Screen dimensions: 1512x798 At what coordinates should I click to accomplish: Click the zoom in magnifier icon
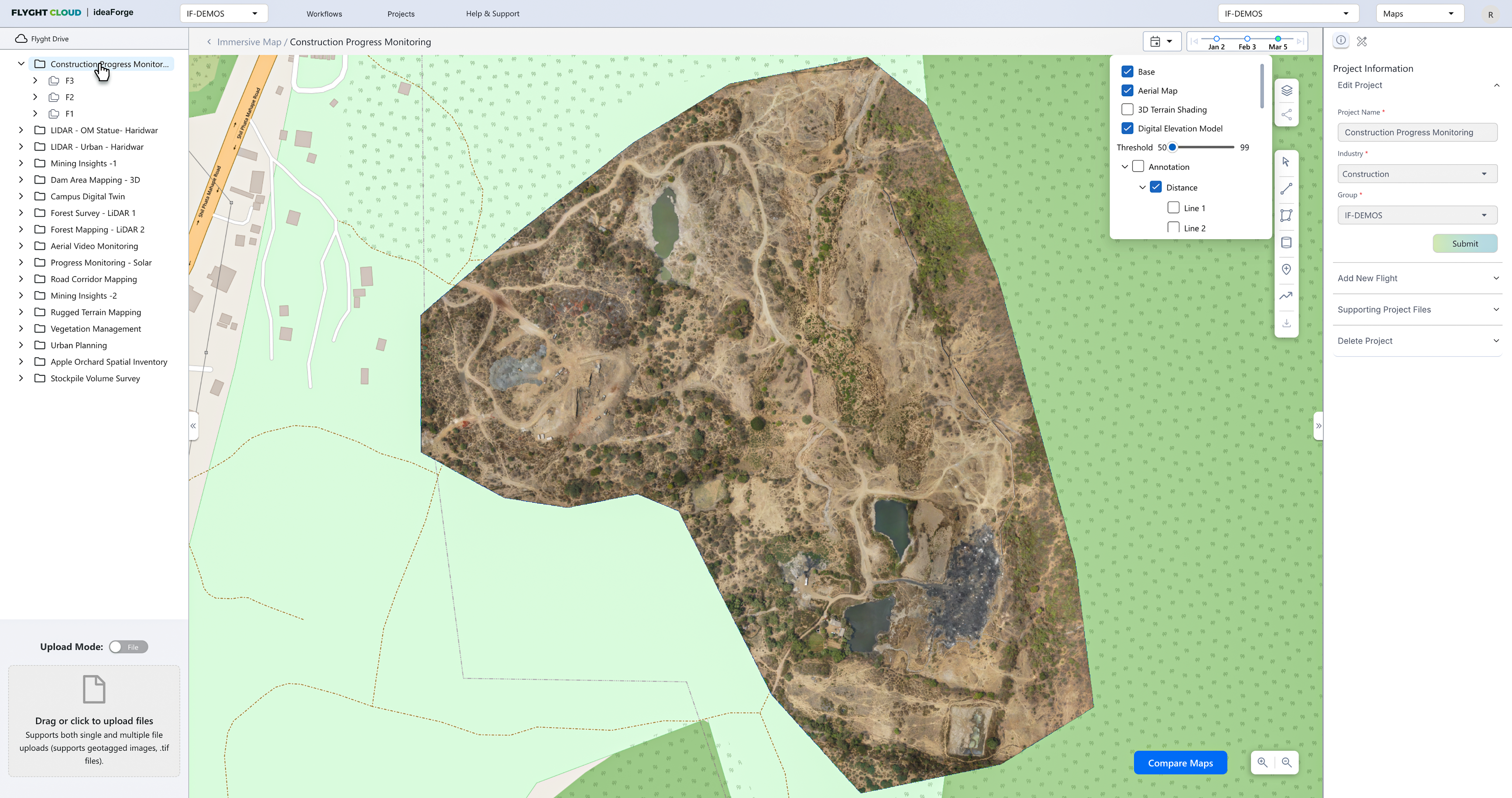(x=1262, y=762)
